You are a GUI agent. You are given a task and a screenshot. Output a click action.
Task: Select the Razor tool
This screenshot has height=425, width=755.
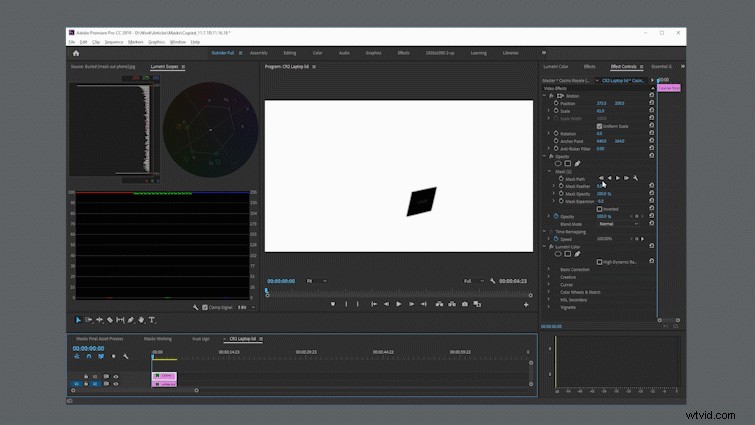(x=110, y=320)
